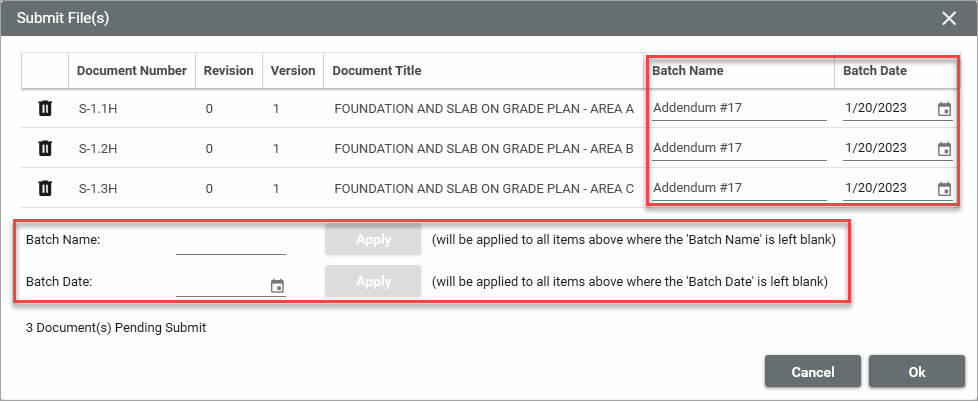Click the bottom Batch Date input field
Image resolution: width=978 pixels, height=401 pixels.
point(222,284)
